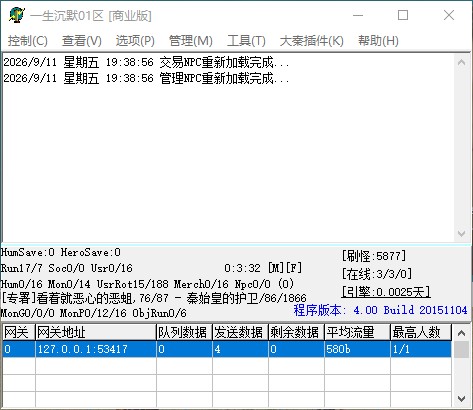The height and width of the screenshot is (410, 473).
Task: Click log panel scroll up arrow
Action: pyautogui.click(x=462, y=62)
